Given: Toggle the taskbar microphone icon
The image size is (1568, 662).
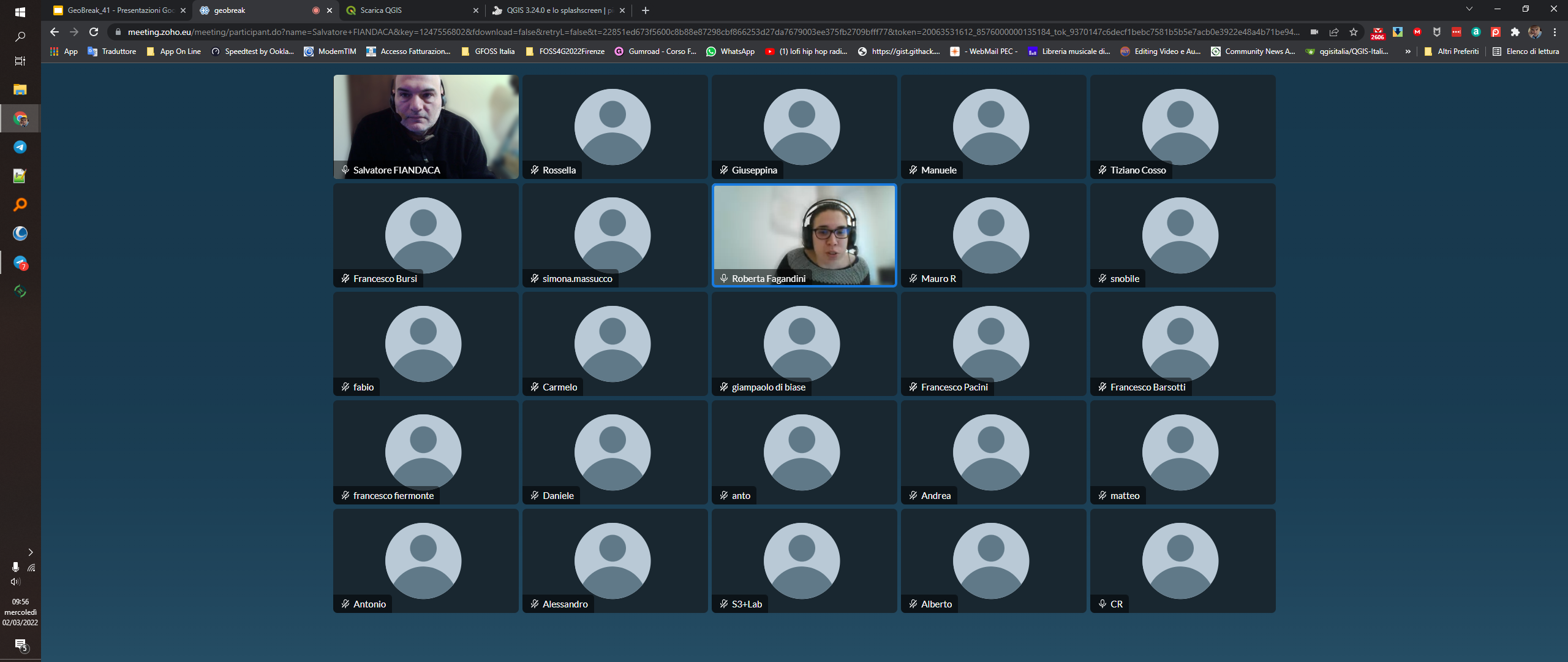Looking at the screenshot, I should [x=15, y=567].
